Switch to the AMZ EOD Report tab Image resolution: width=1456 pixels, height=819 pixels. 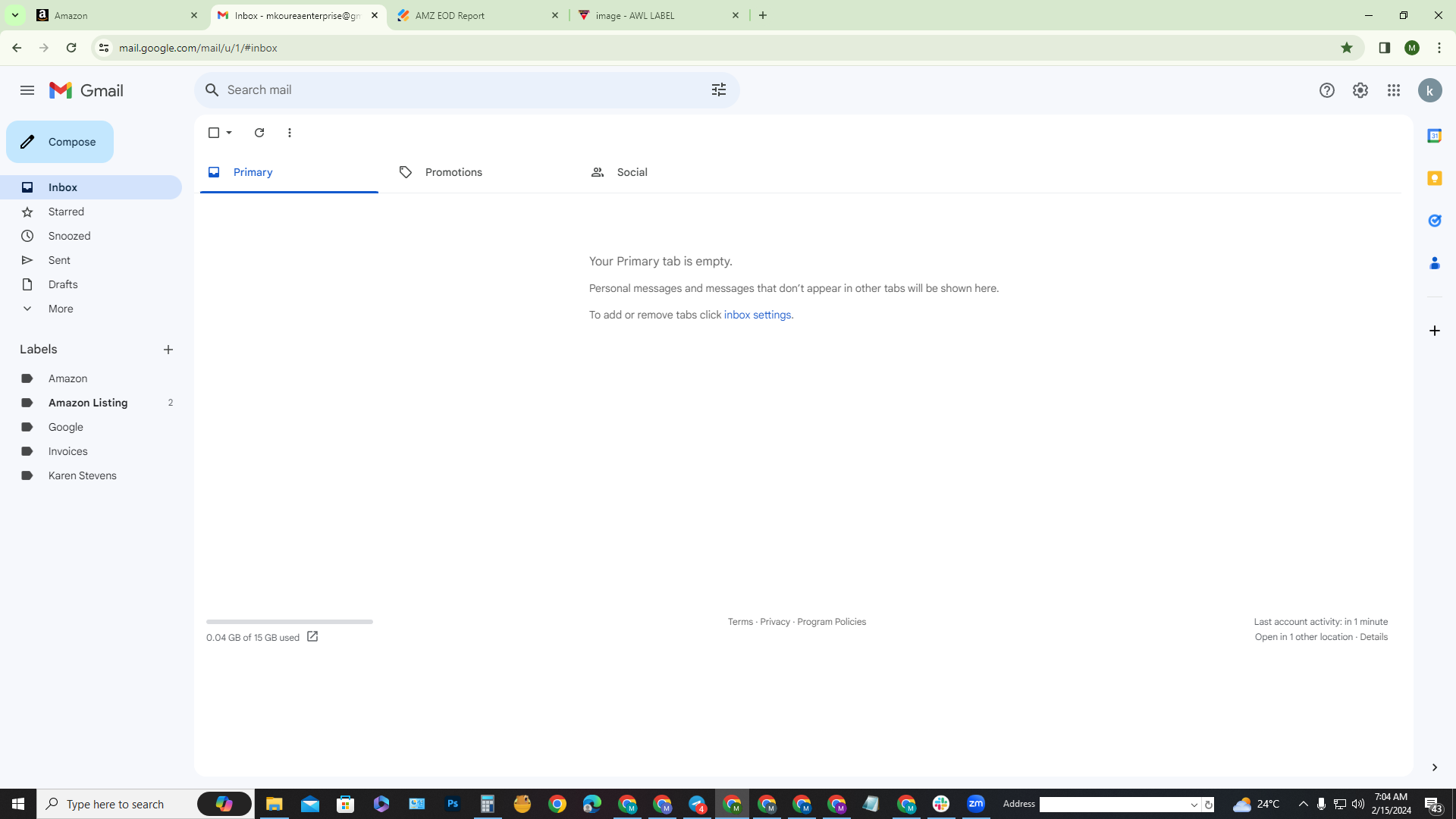click(x=478, y=15)
